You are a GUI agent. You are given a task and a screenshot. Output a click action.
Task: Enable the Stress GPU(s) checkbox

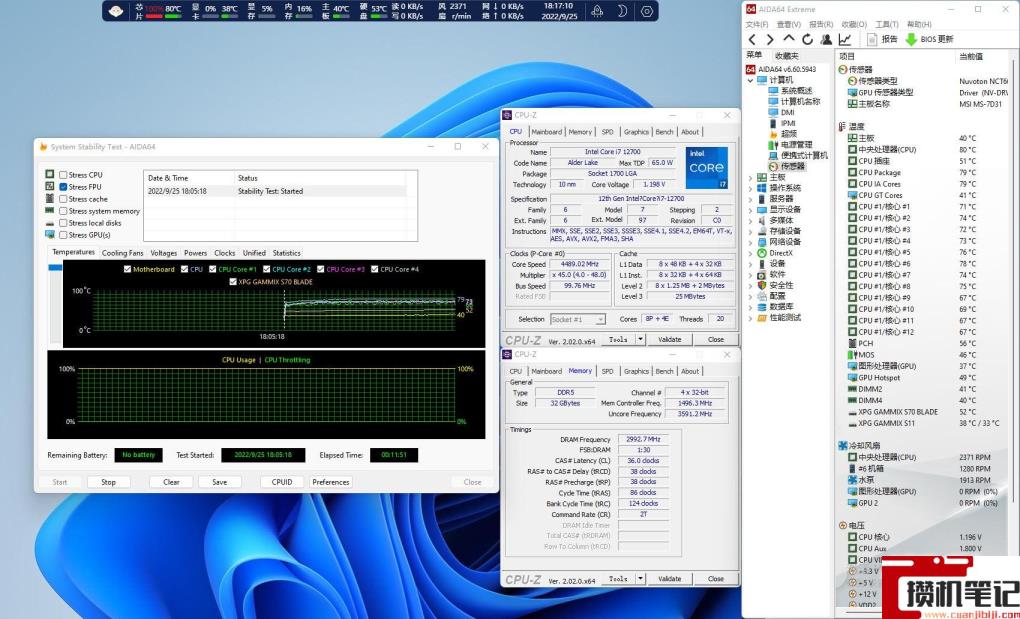click(63, 235)
